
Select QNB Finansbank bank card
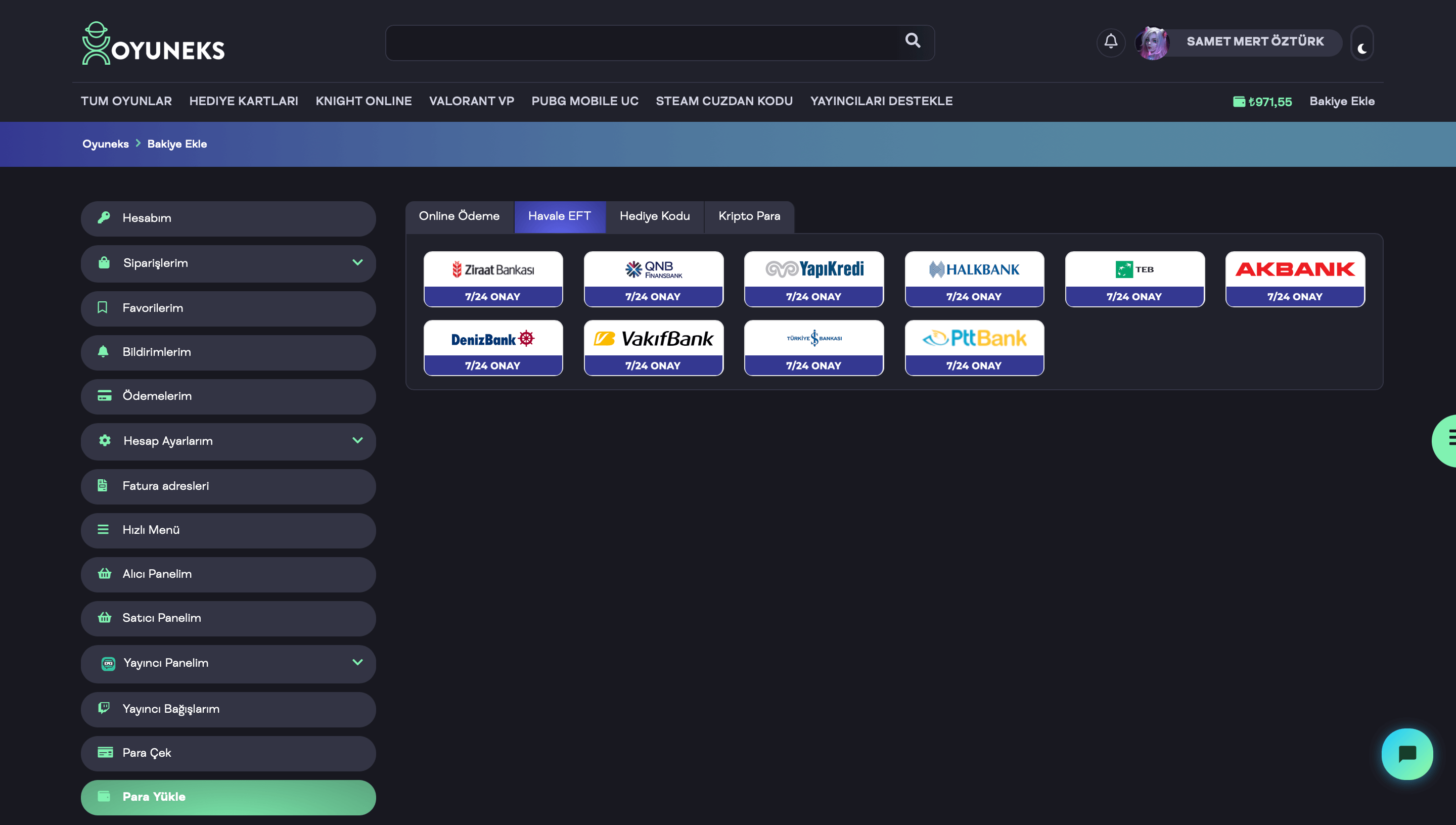653,280
